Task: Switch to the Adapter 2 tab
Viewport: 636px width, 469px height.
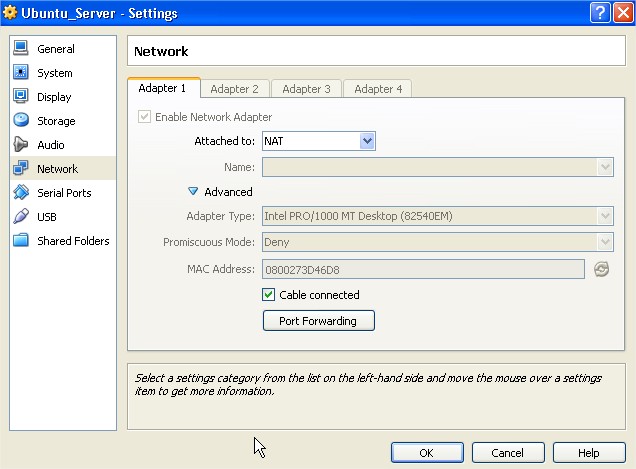Action: point(234,89)
